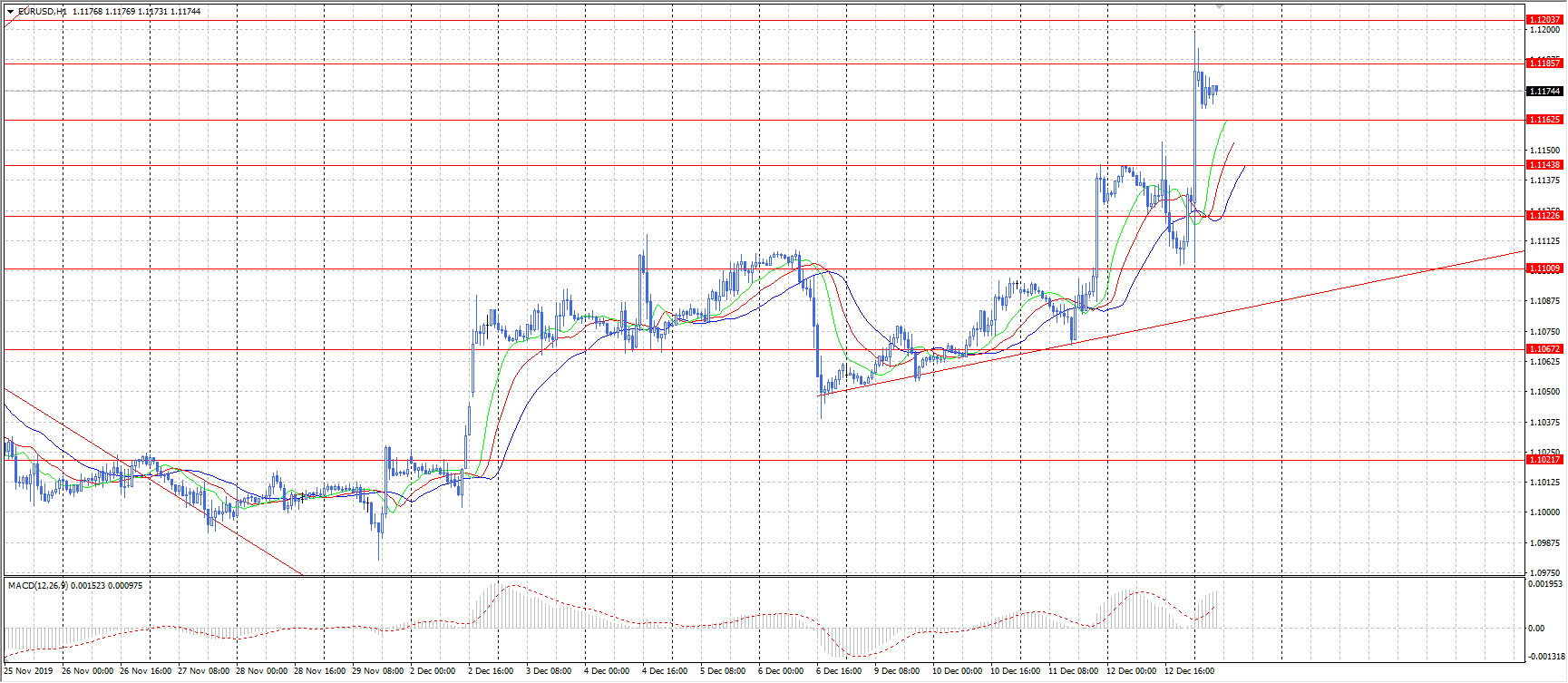The width and height of the screenshot is (1568, 683).
Task: Click the MACD scale value 0.001953
Action: 1546,584
